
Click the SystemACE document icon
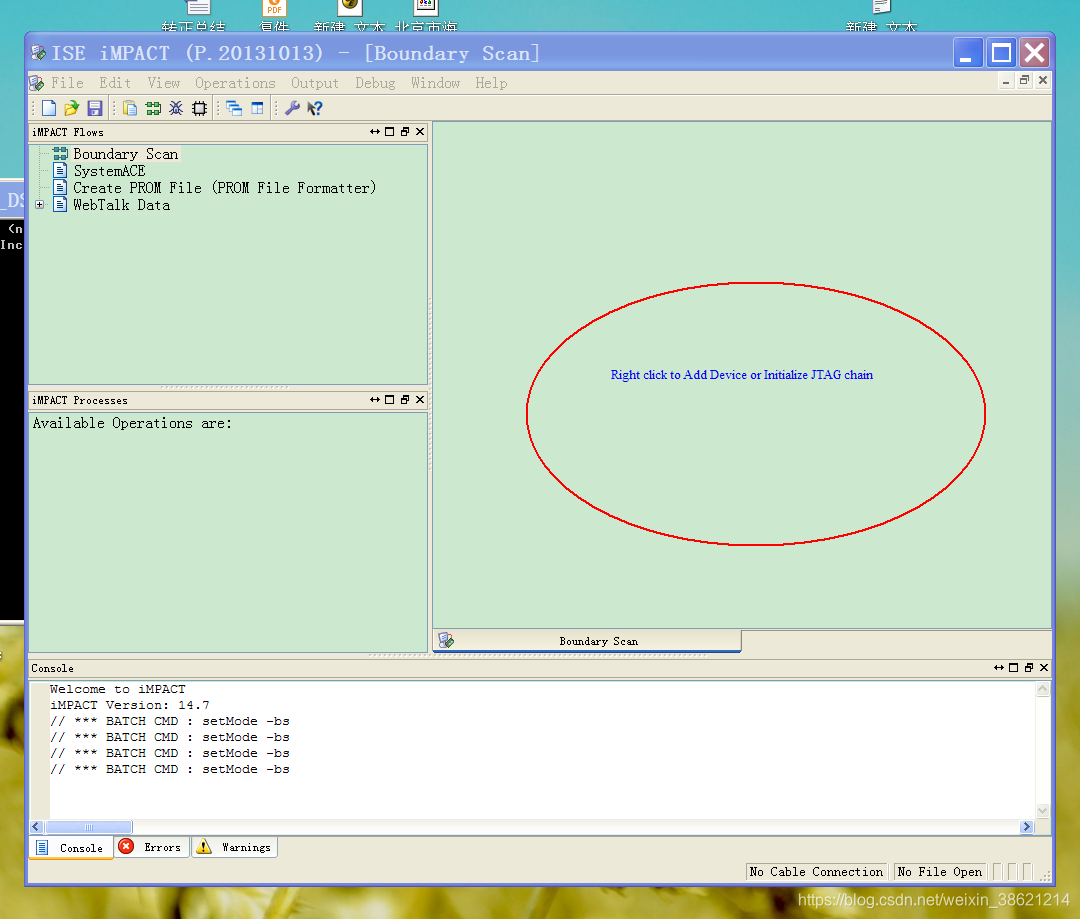61,171
